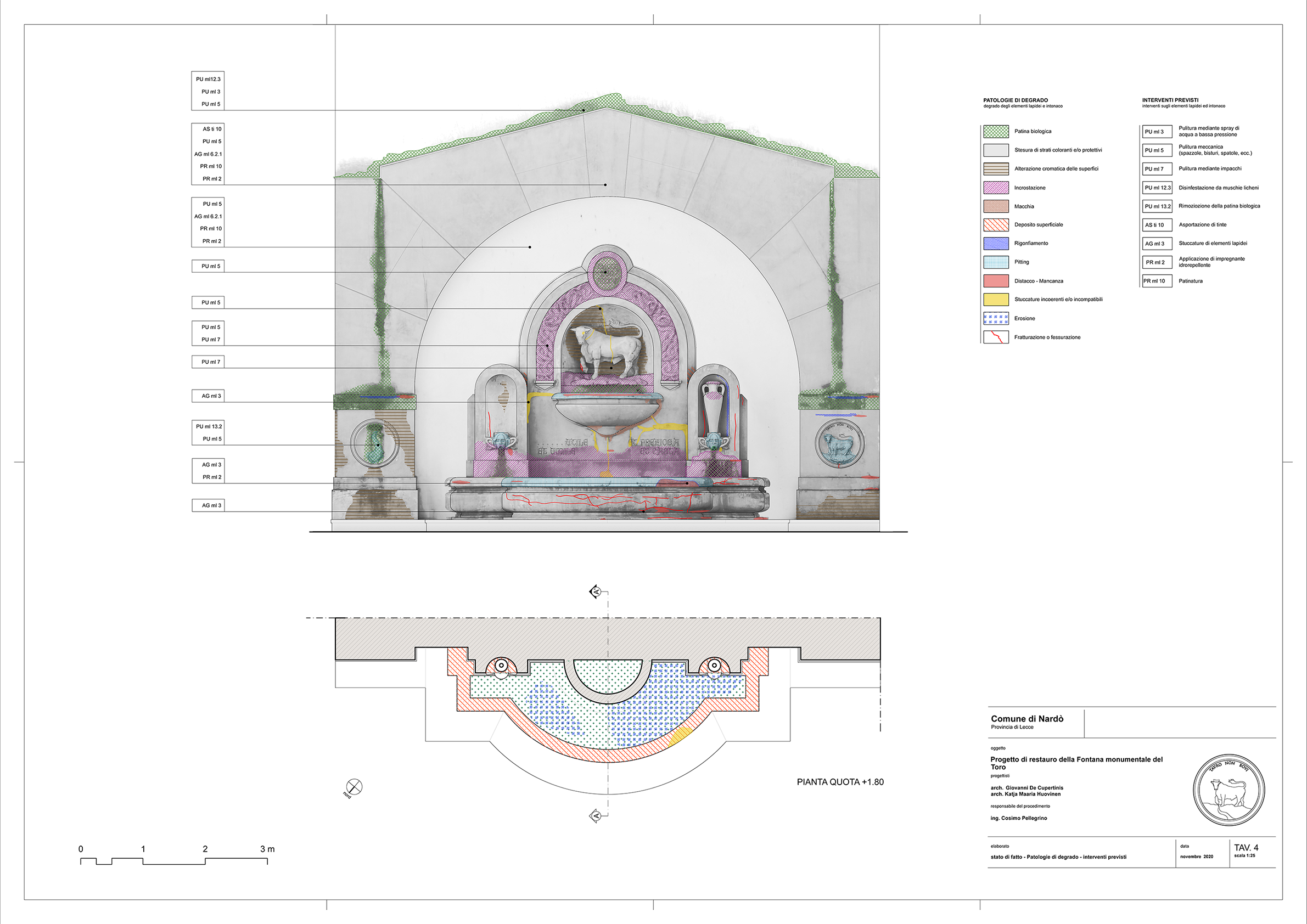Image resolution: width=1307 pixels, height=924 pixels.
Task: Select the Alterazione cromatica striped swatch
Action: pyautogui.click(x=996, y=169)
